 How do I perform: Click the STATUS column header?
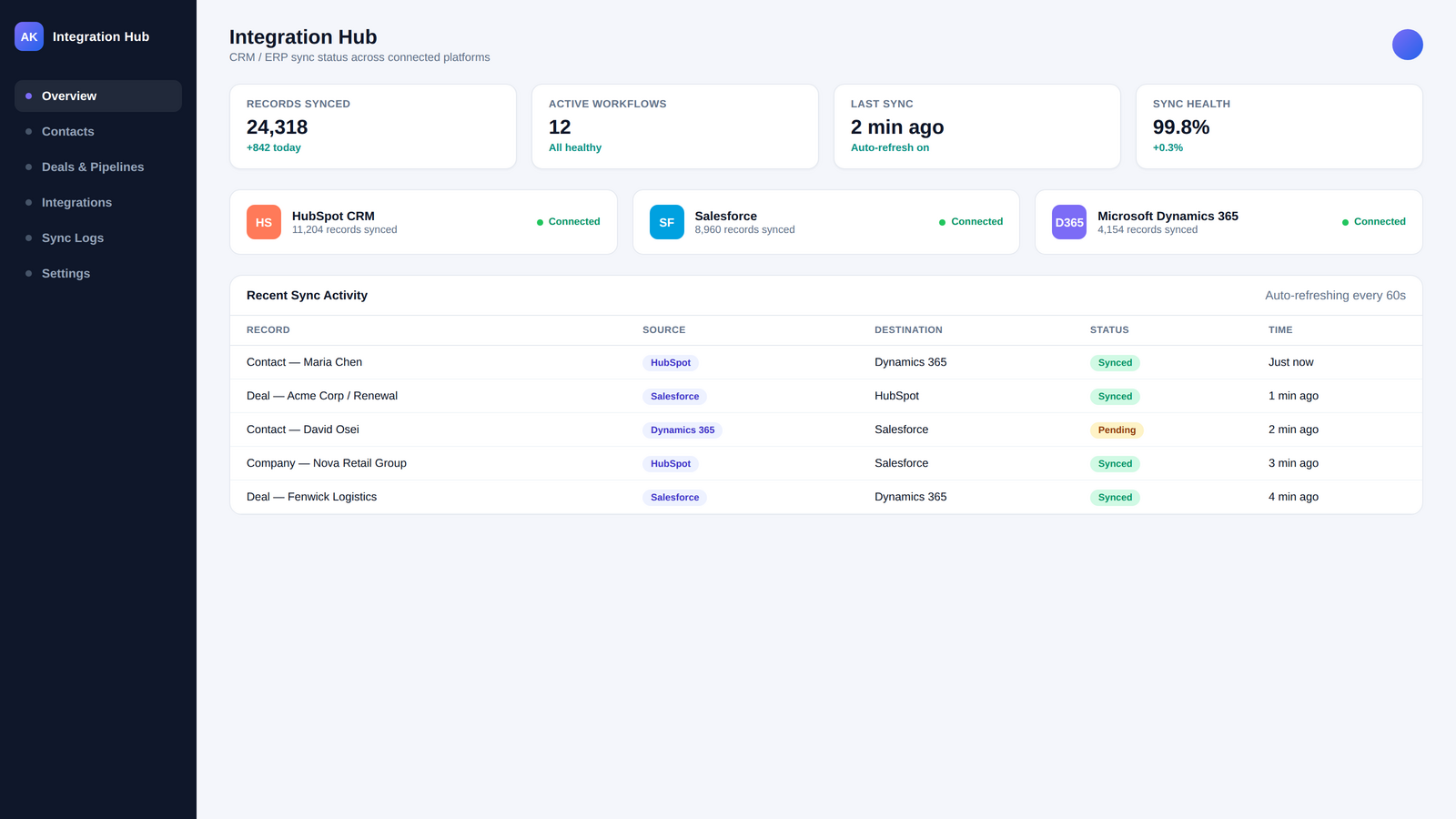point(1109,330)
